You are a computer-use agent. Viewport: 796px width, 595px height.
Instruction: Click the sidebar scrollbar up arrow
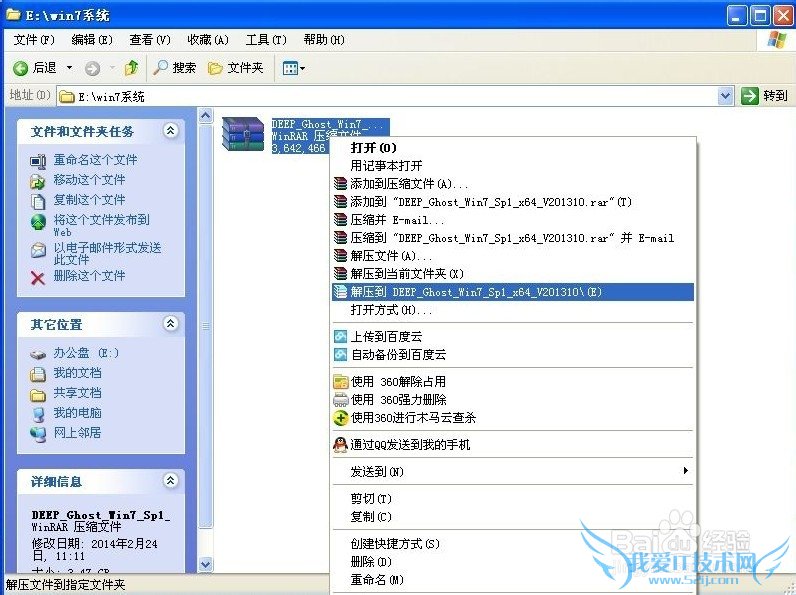click(206, 116)
